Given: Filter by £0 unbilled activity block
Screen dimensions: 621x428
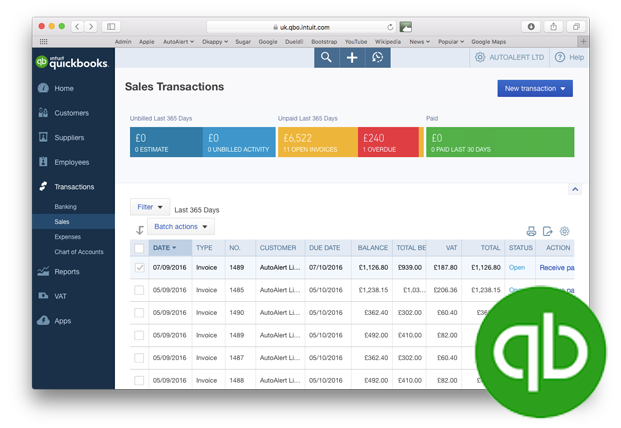Looking at the screenshot, I should [x=239, y=142].
